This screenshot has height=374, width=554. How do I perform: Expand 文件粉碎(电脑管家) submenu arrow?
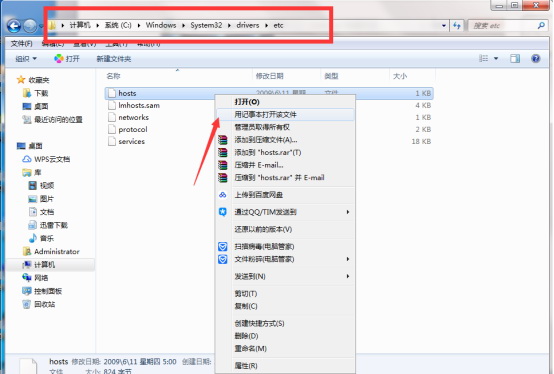click(x=348, y=259)
